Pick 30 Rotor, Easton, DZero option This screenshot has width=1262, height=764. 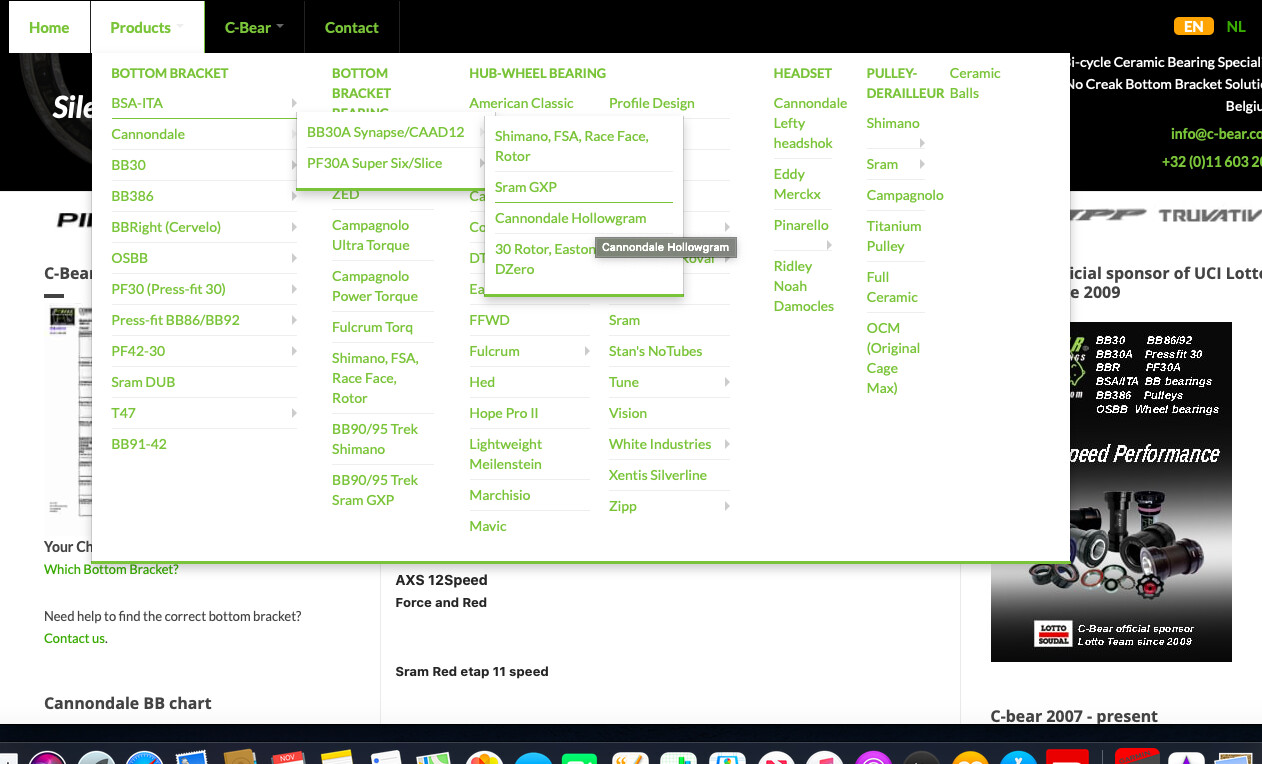pyautogui.click(x=545, y=259)
